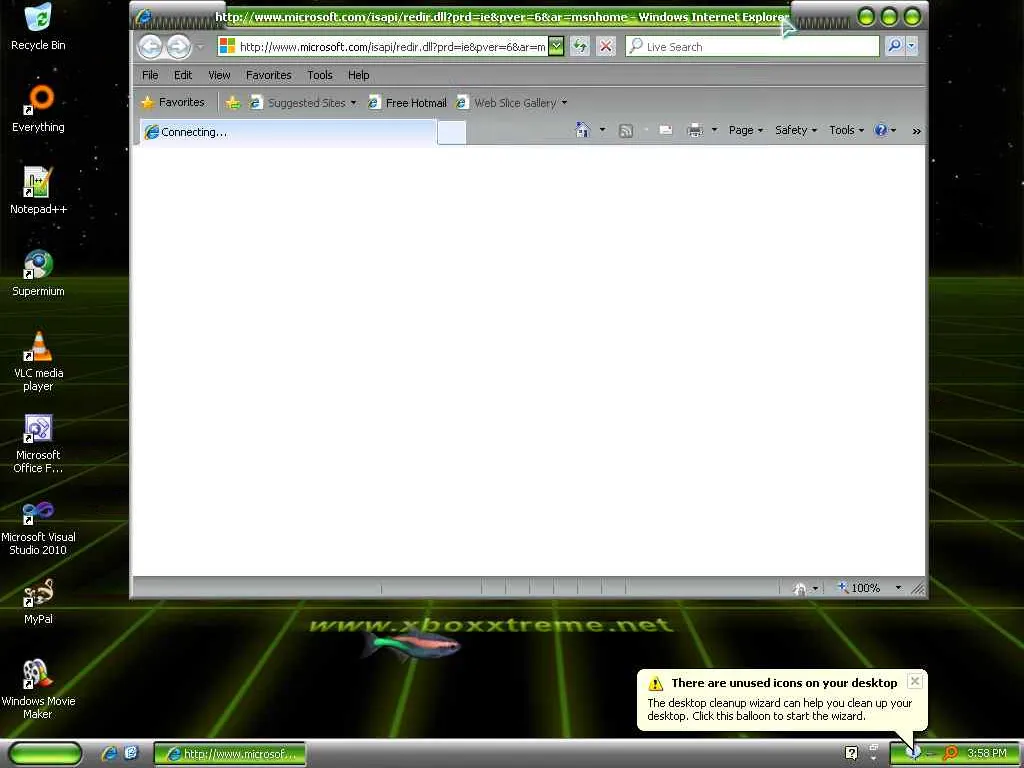Open the Free Hotmail link

407,103
